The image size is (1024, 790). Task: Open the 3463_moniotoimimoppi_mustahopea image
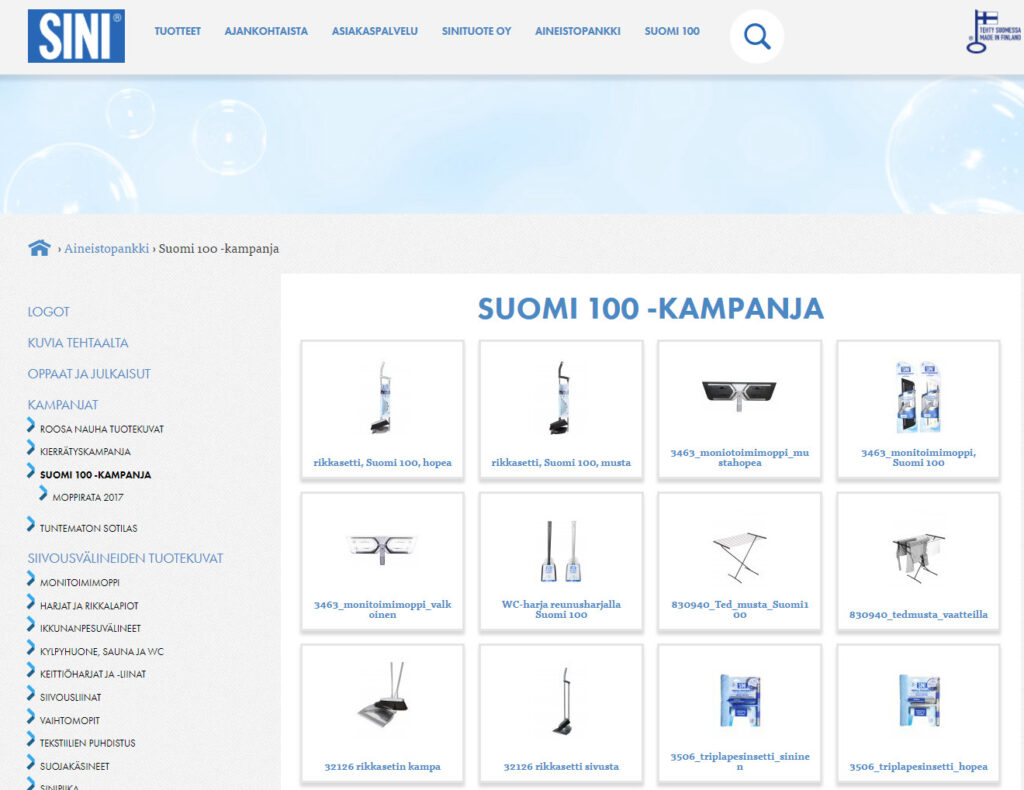(x=739, y=395)
